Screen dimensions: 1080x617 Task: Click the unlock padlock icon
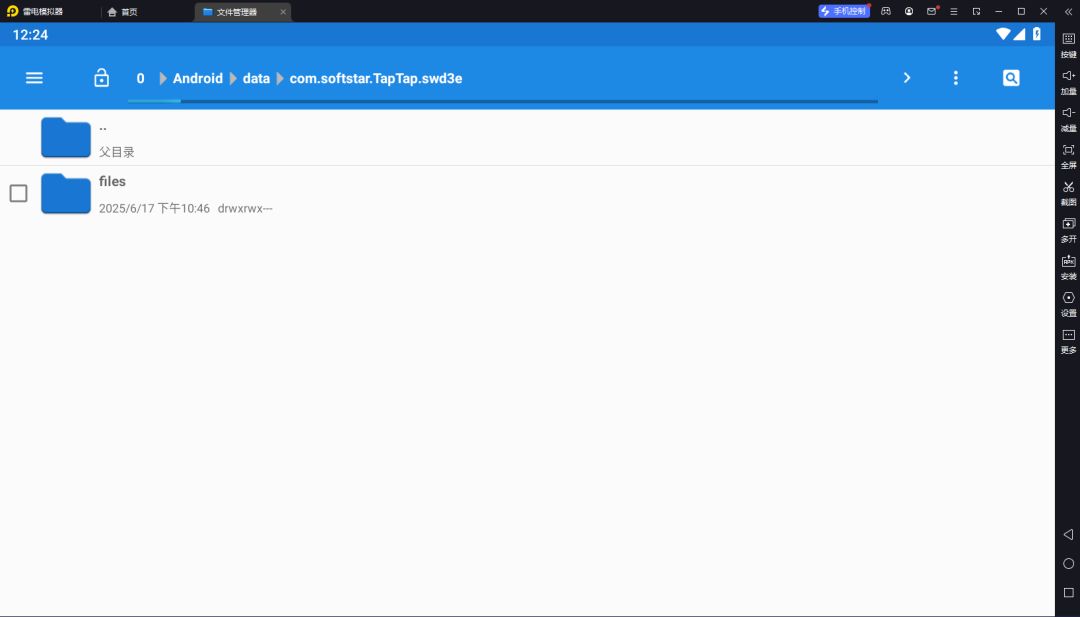pyautogui.click(x=101, y=78)
